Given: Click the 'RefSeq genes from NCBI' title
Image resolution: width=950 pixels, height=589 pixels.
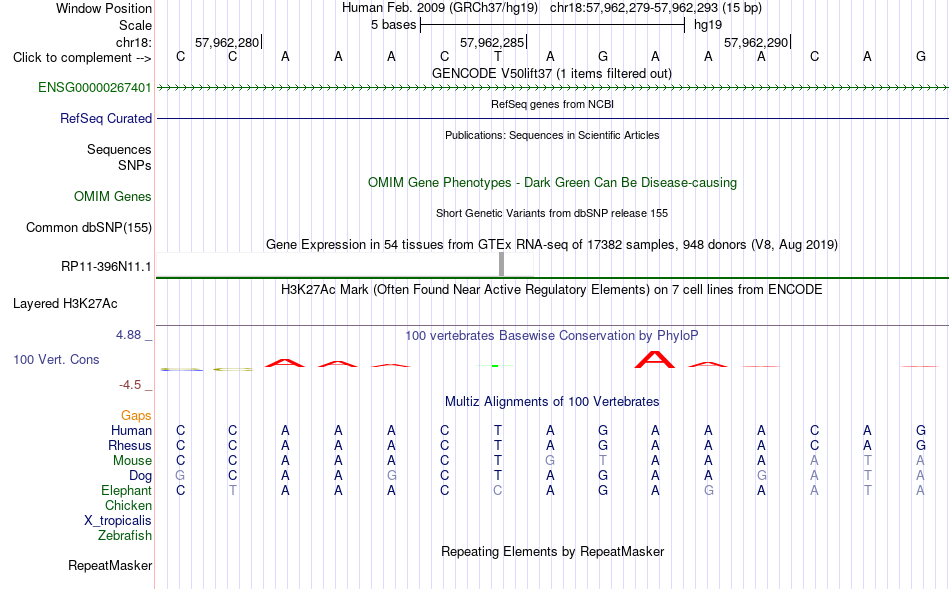Looking at the screenshot, I should [x=552, y=104].
